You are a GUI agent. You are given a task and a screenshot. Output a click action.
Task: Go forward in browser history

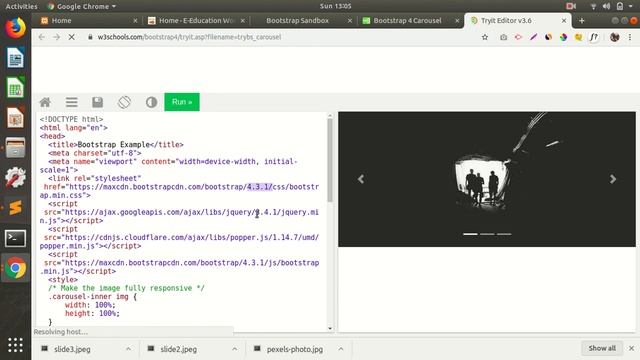(x=56, y=37)
